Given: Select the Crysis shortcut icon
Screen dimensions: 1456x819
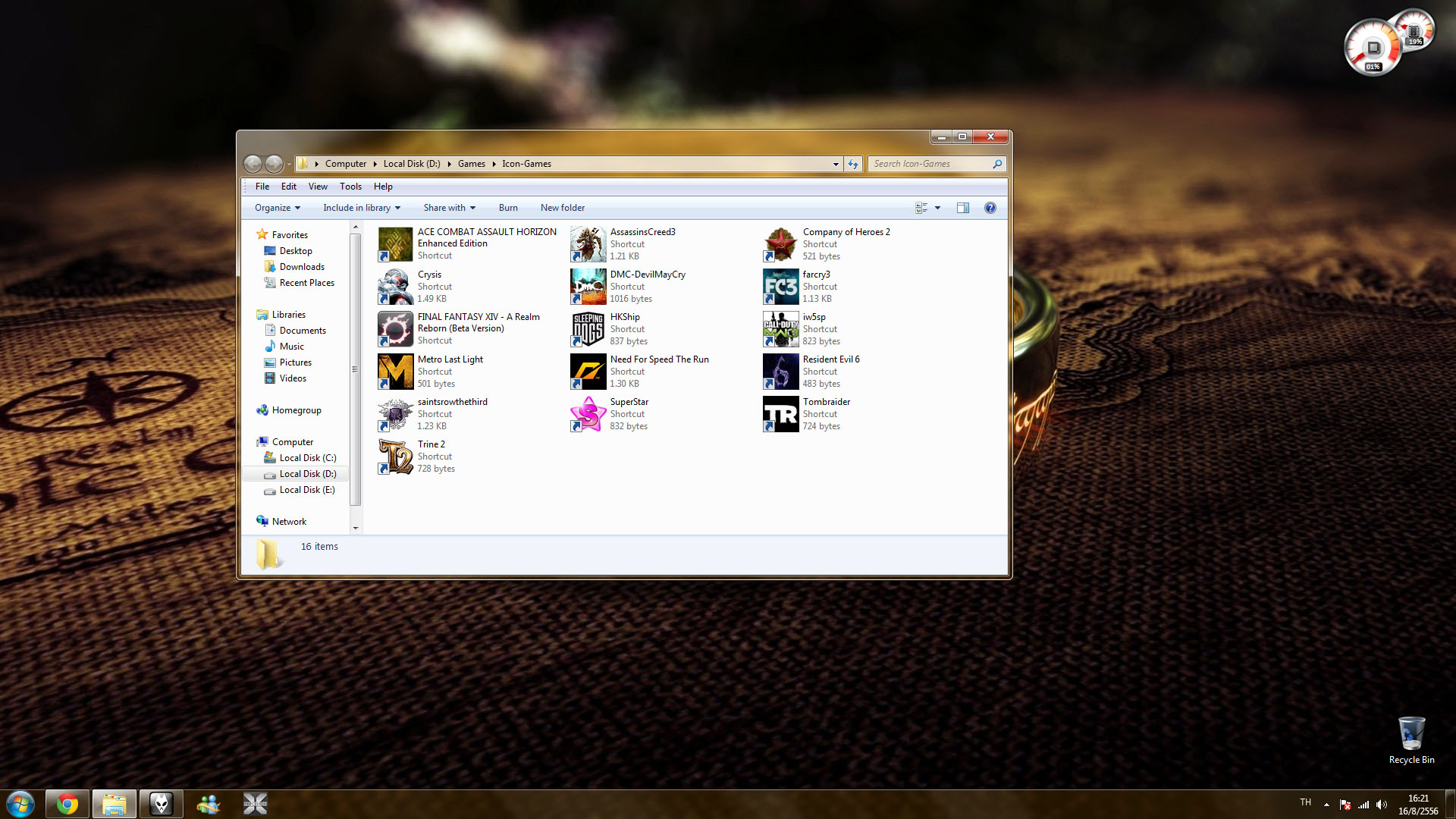Looking at the screenshot, I should click(x=395, y=287).
